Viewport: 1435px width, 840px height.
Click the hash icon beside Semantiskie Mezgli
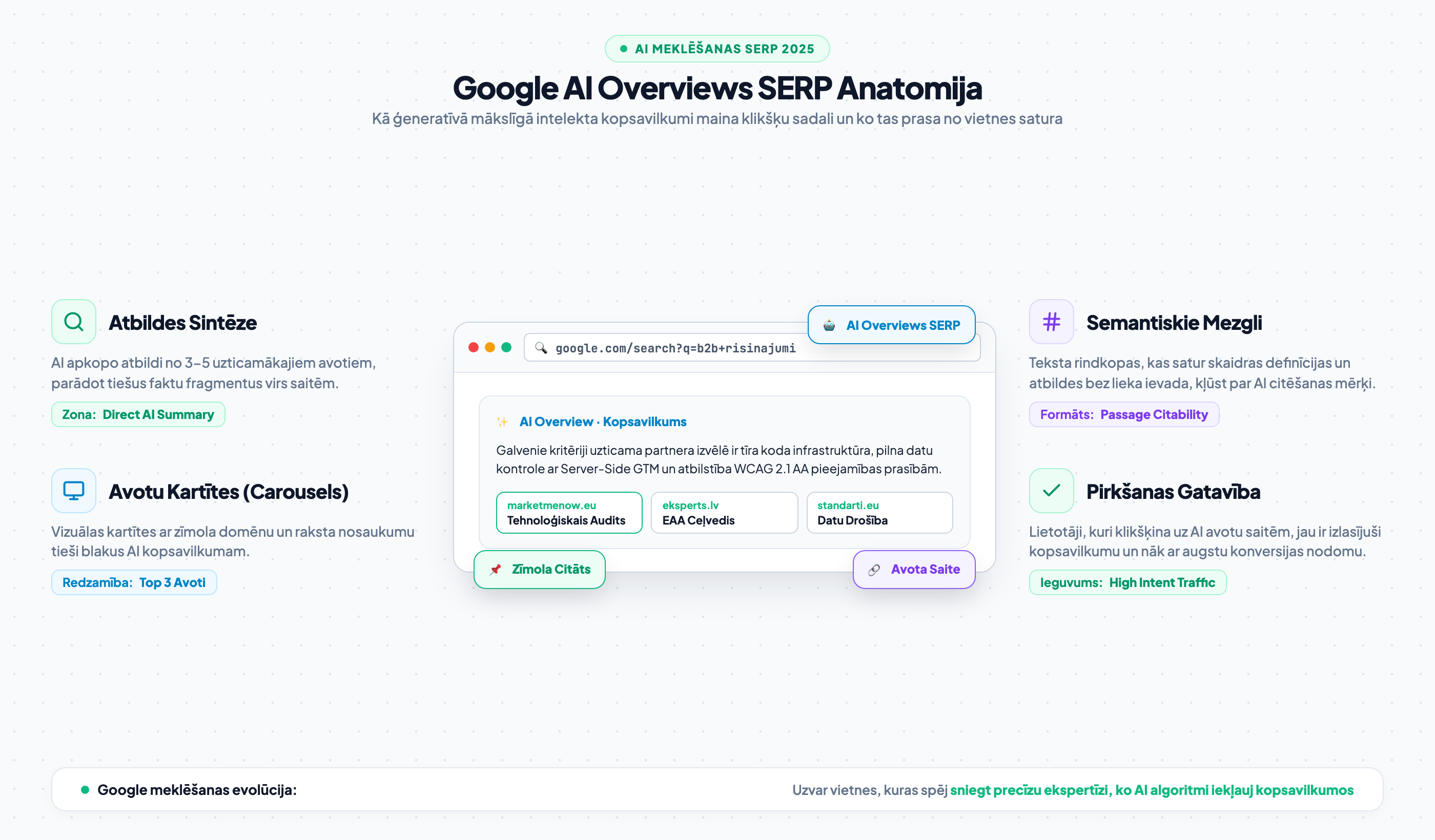pyautogui.click(x=1051, y=322)
